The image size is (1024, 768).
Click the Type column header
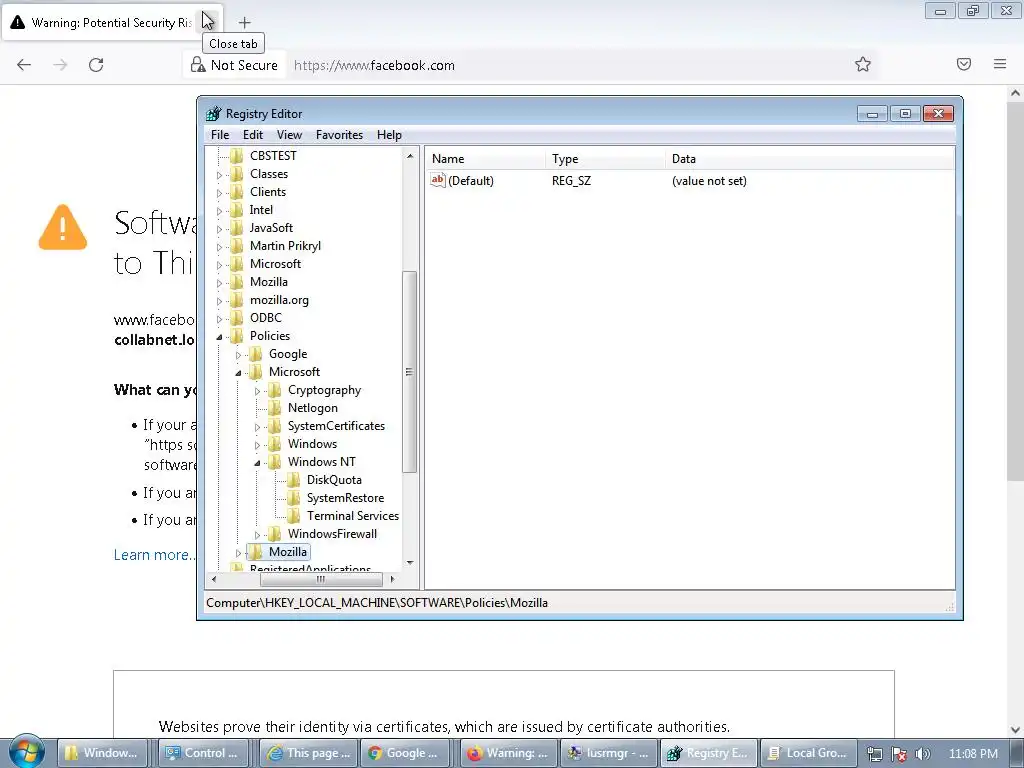605,159
